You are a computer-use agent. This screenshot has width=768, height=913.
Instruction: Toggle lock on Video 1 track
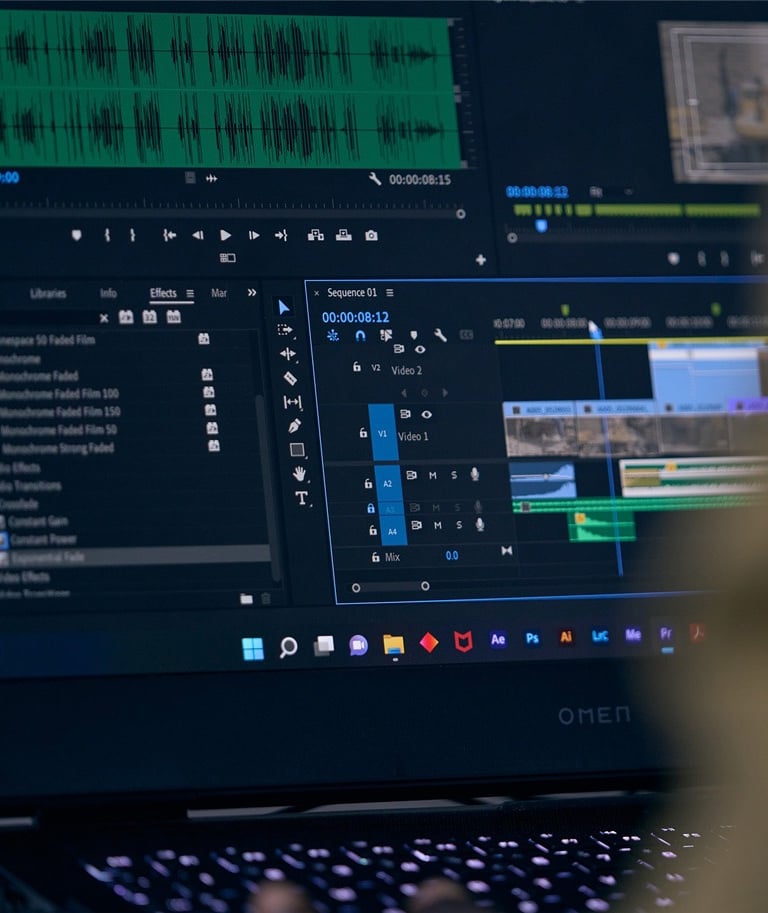(363, 433)
